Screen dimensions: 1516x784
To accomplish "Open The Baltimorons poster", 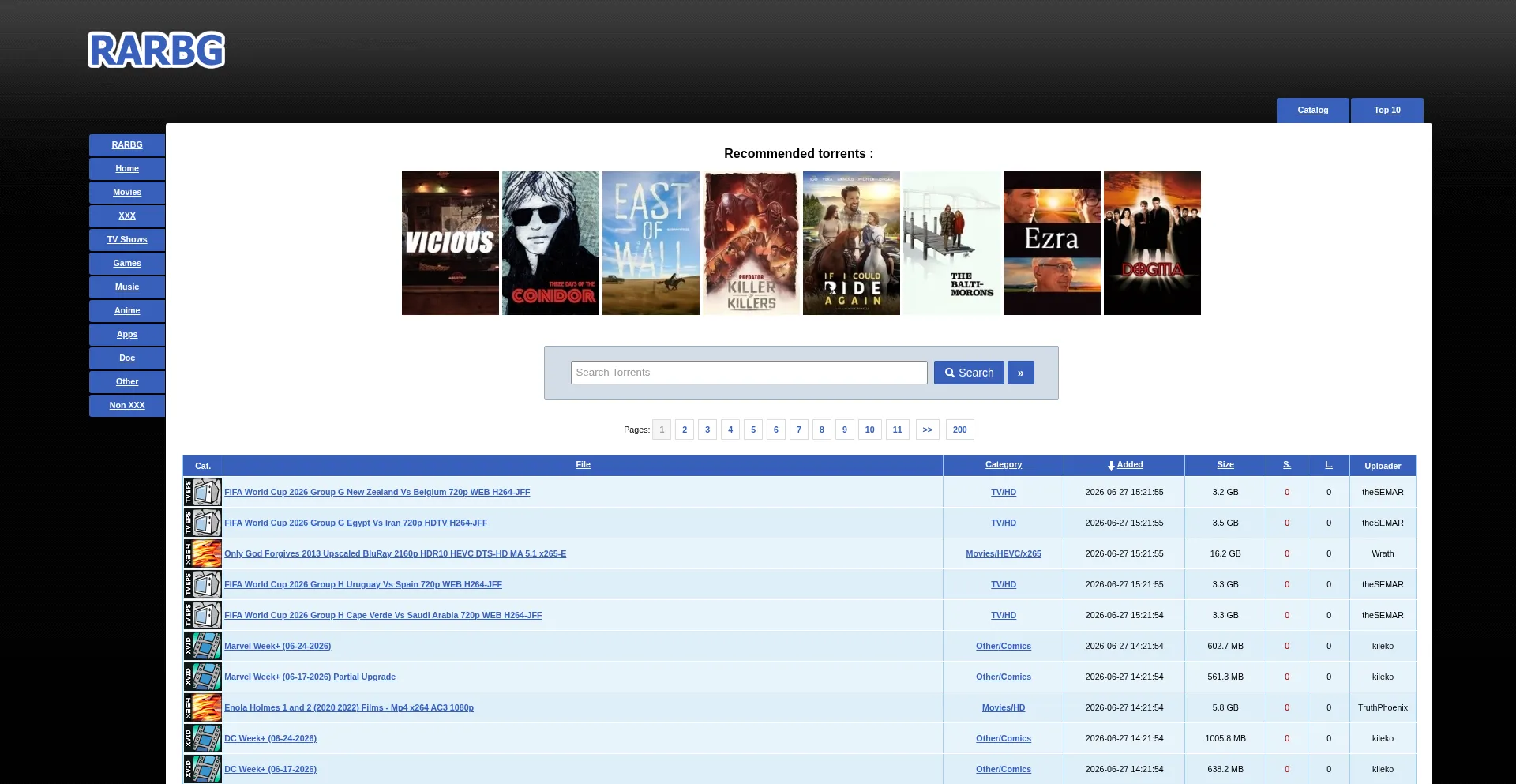I will [951, 243].
